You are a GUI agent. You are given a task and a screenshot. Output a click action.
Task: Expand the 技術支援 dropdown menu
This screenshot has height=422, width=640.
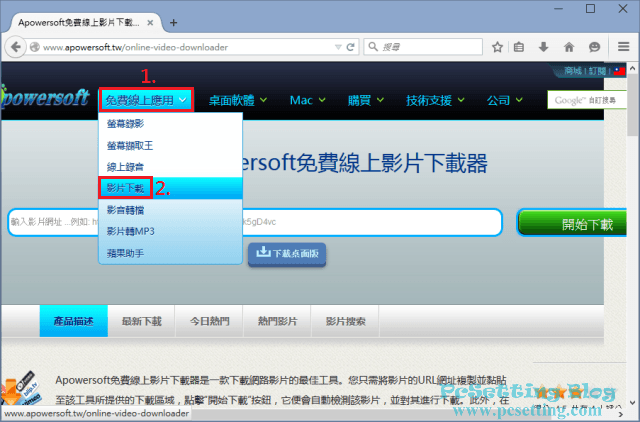[x=435, y=100]
